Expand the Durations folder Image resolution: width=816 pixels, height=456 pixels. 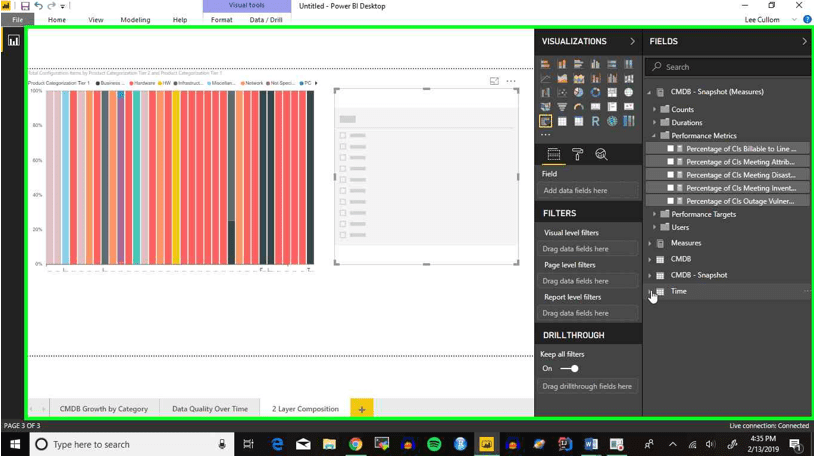[x=655, y=122]
